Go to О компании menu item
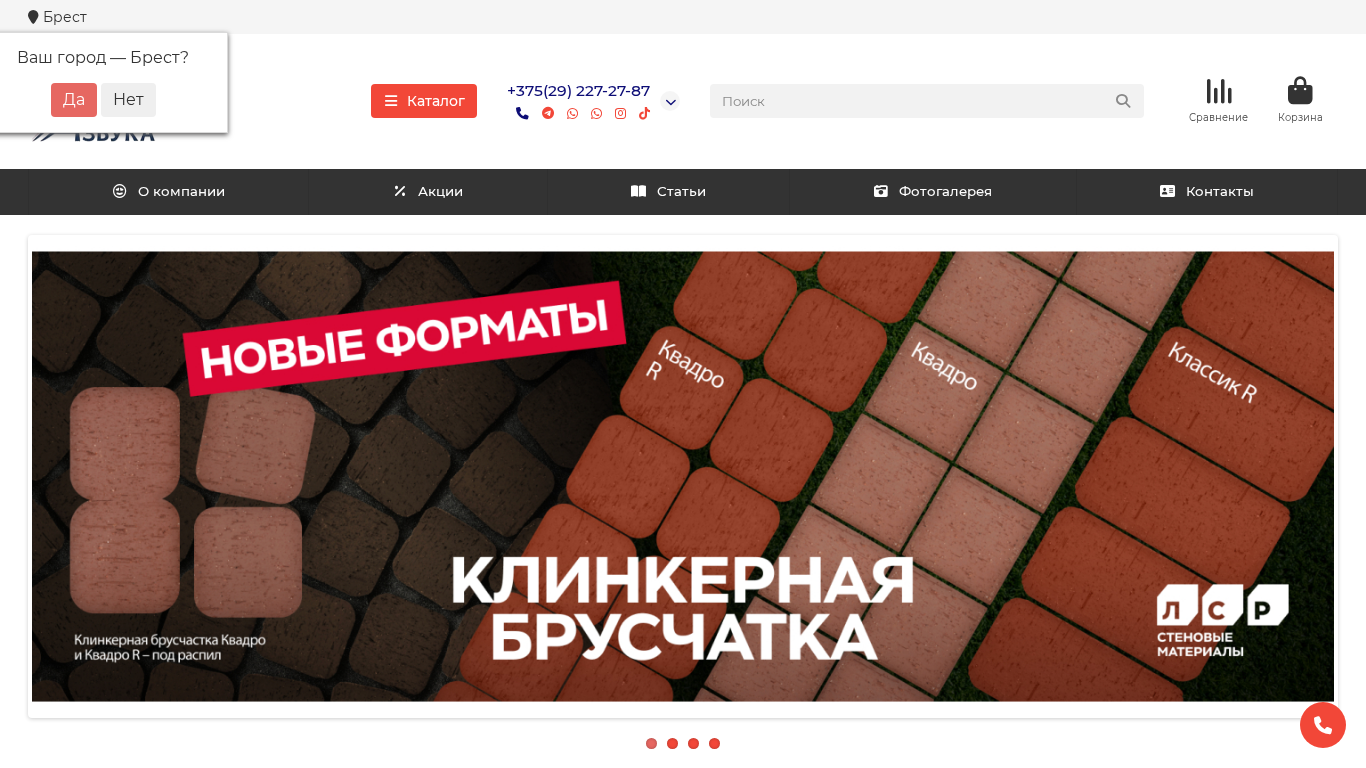Viewport: 1366px width, 768px height. [x=169, y=192]
